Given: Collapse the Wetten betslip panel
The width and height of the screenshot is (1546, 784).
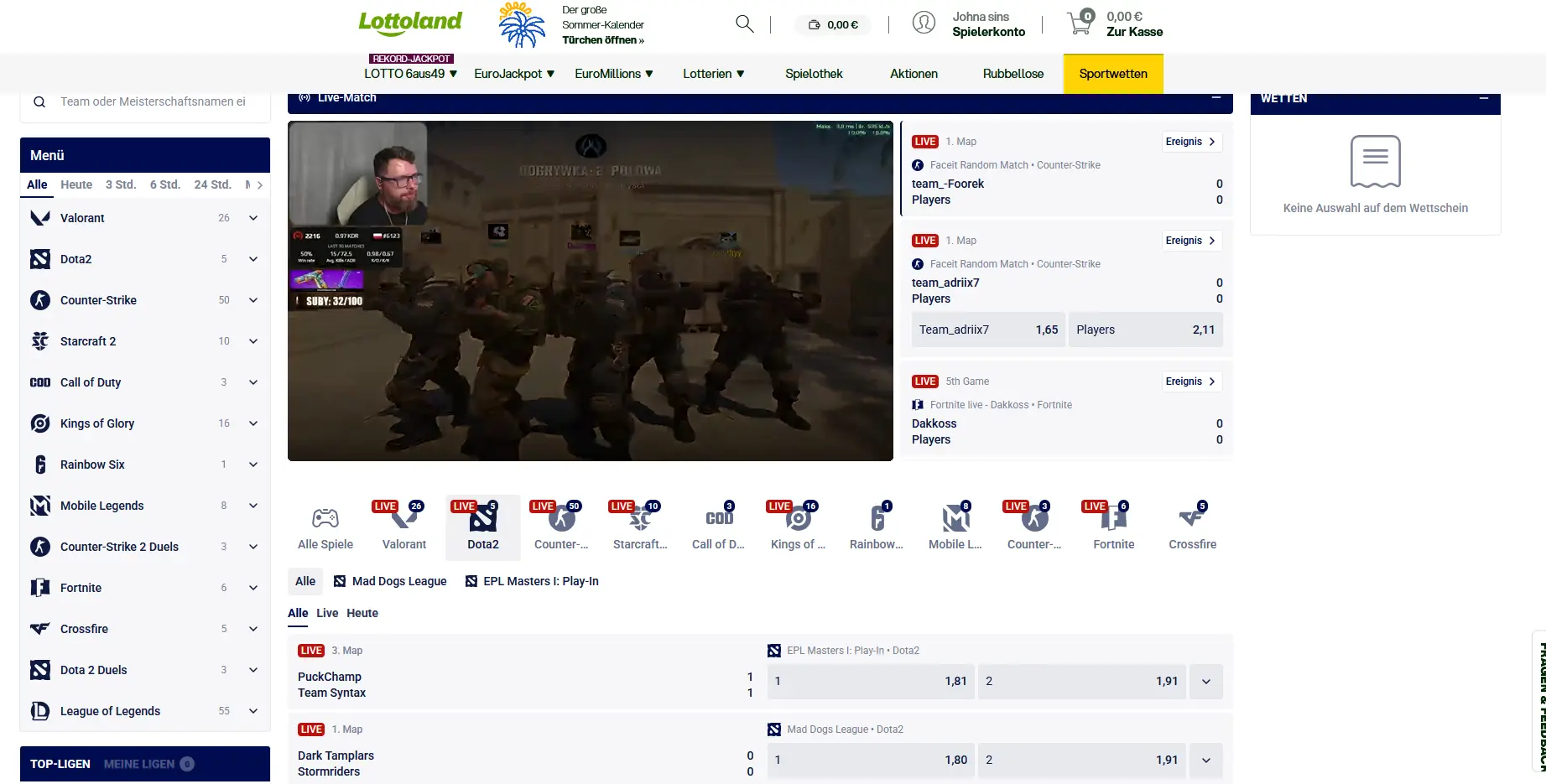Looking at the screenshot, I should (1484, 98).
